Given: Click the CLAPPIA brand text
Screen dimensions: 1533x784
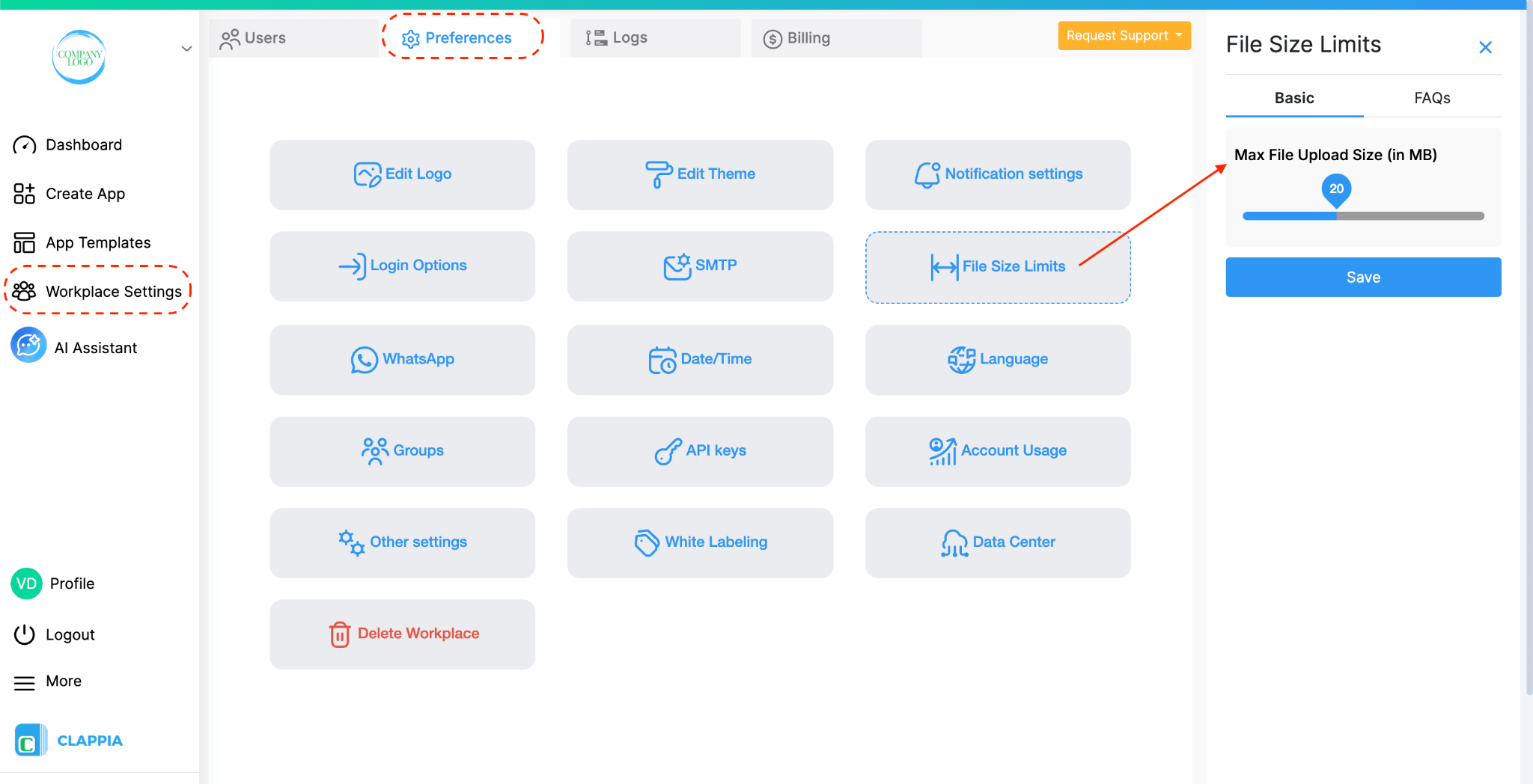Looking at the screenshot, I should 90,741.
